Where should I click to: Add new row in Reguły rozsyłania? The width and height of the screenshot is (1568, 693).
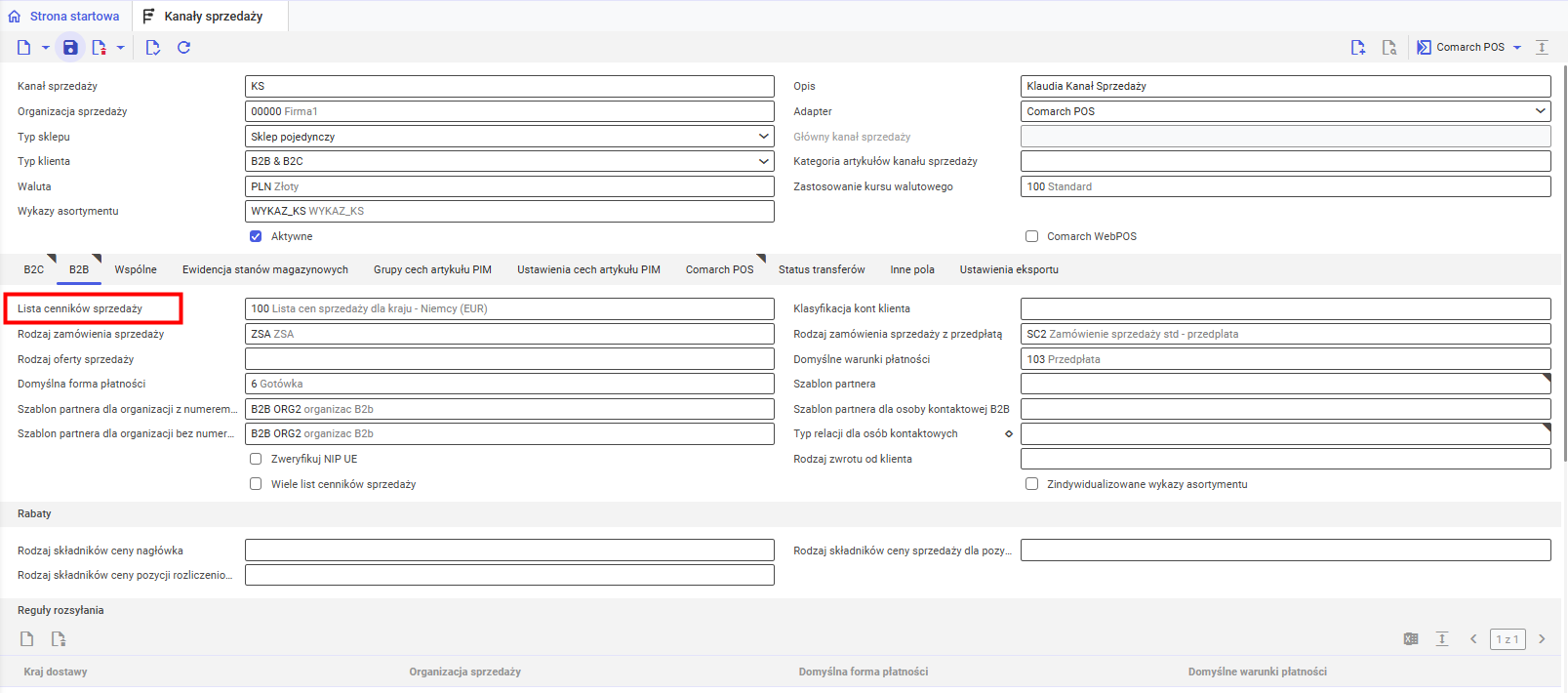click(x=27, y=639)
